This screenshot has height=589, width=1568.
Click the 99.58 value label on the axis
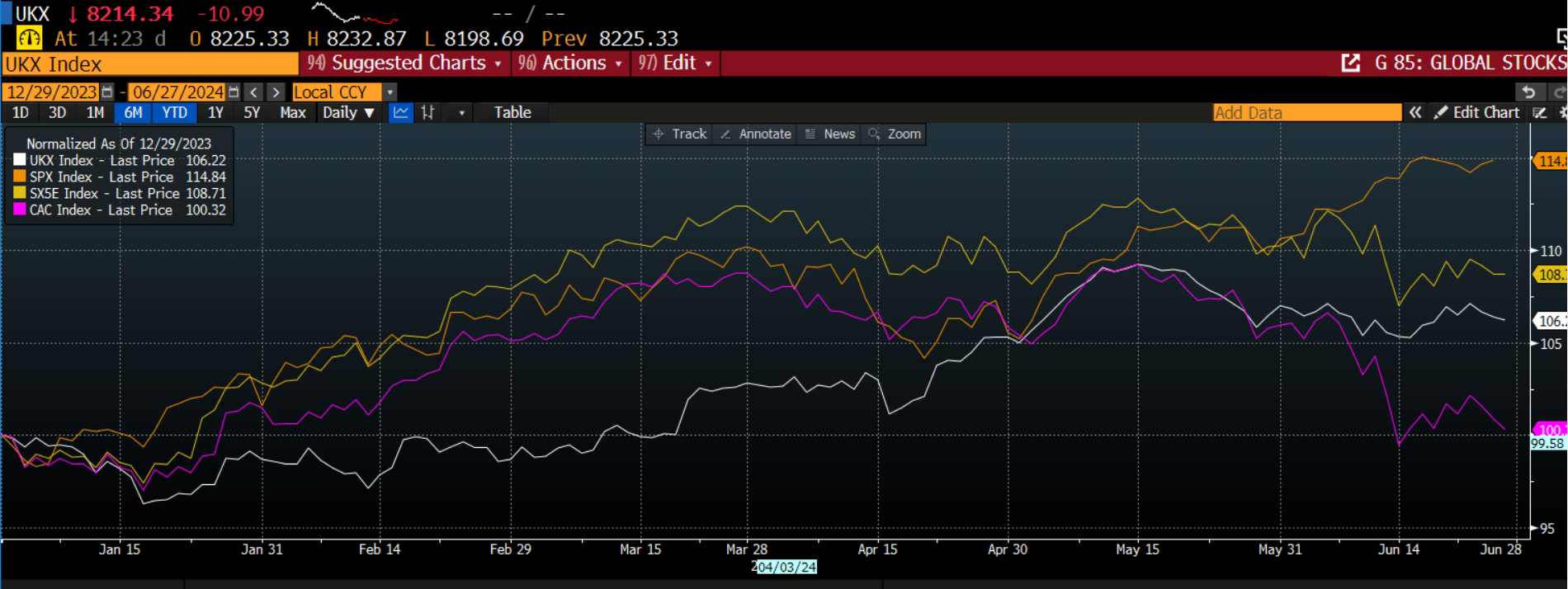tap(1547, 444)
